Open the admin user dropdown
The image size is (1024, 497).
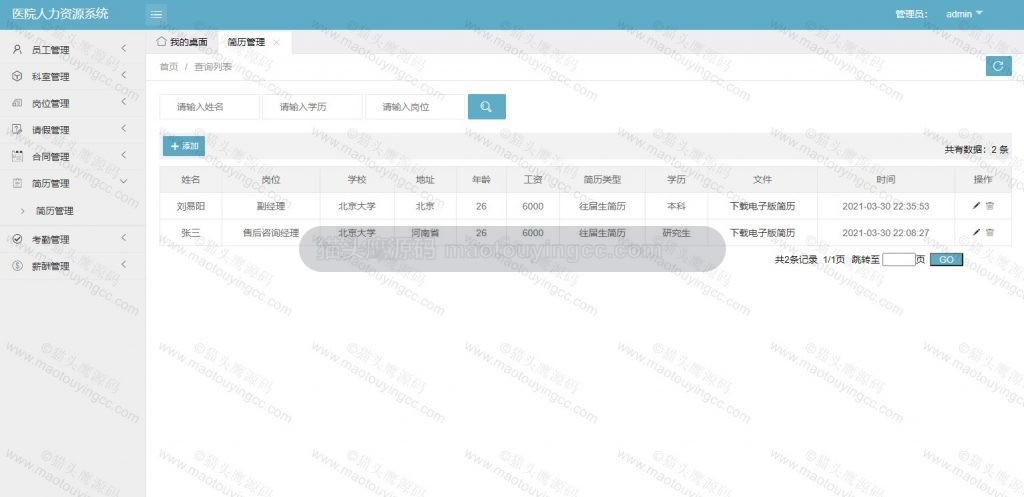pos(964,14)
